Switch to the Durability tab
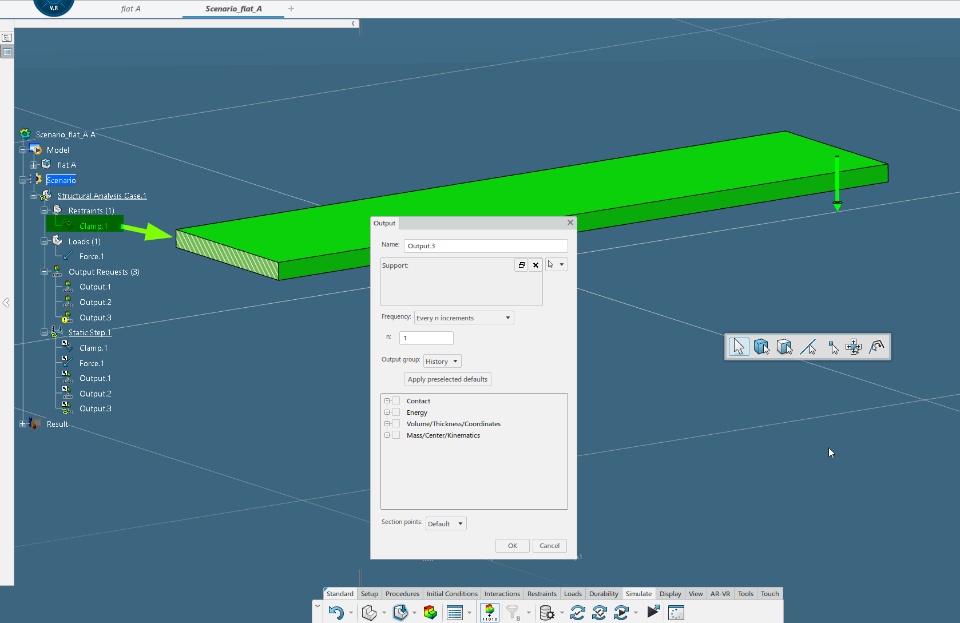This screenshot has width=960, height=623. pyautogui.click(x=604, y=594)
